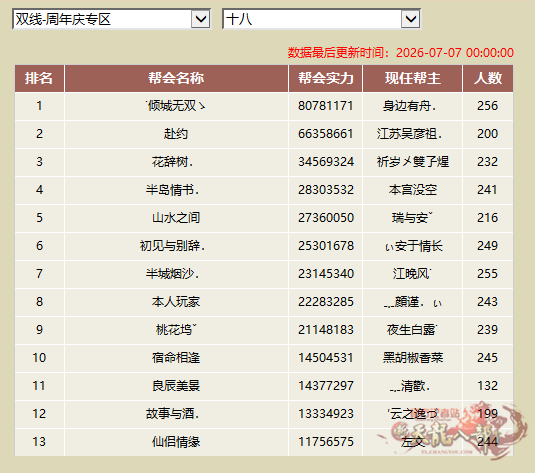The width and height of the screenshot is (535, 473).
Task: Click the member count 132
Action: 488,386
